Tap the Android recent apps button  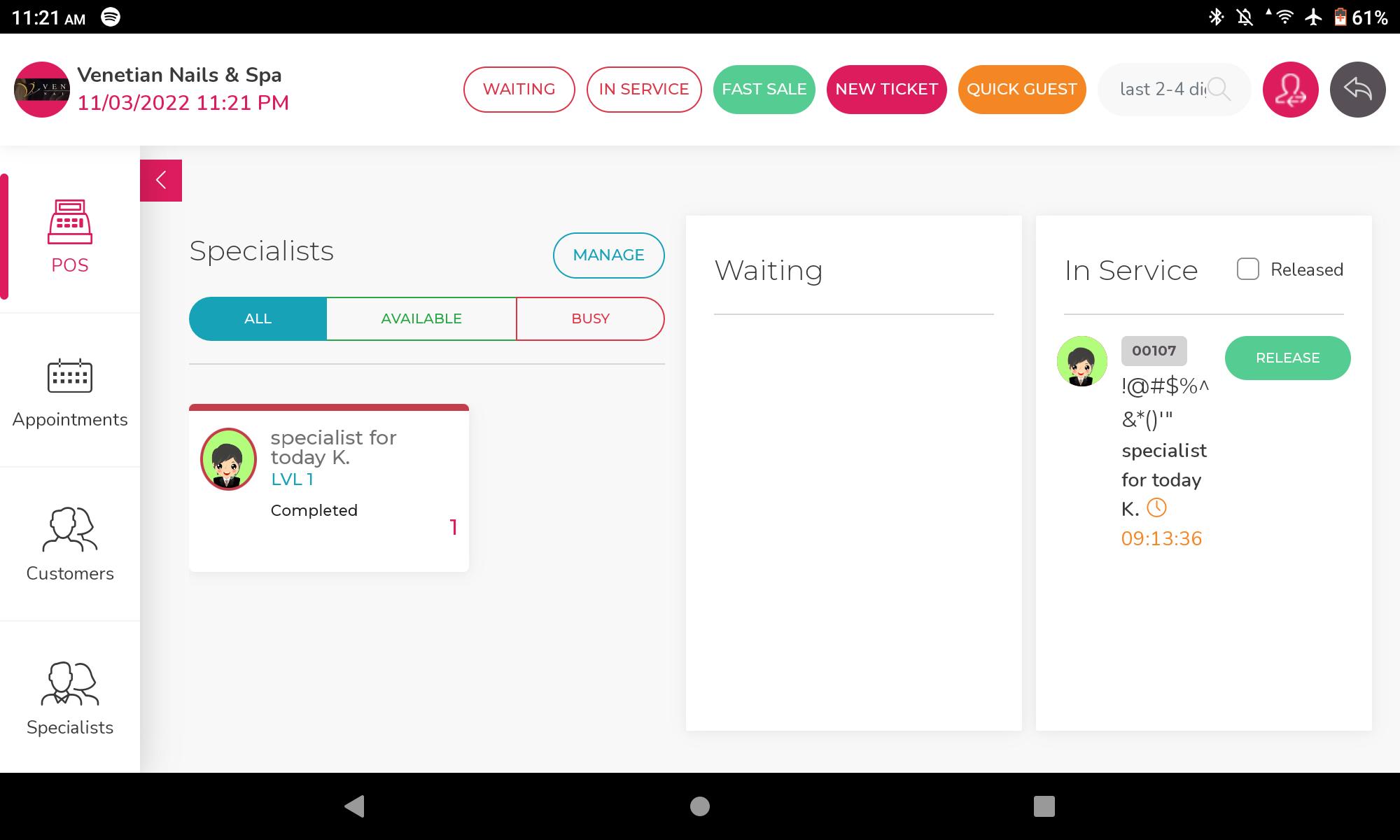click(x=1044, y=806)
